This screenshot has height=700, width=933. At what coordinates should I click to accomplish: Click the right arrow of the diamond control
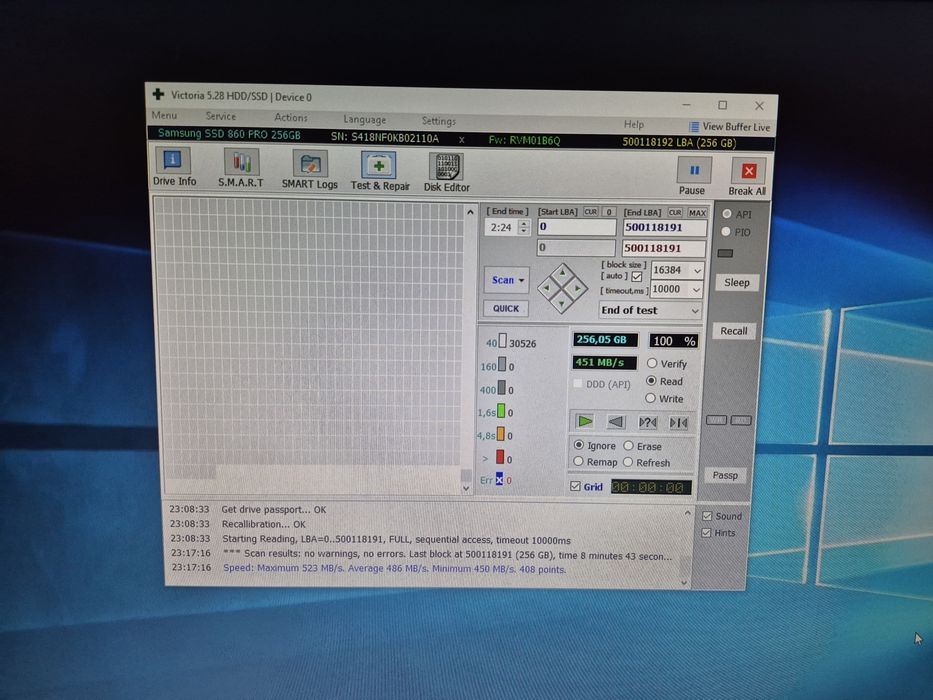tap(578, 289)
